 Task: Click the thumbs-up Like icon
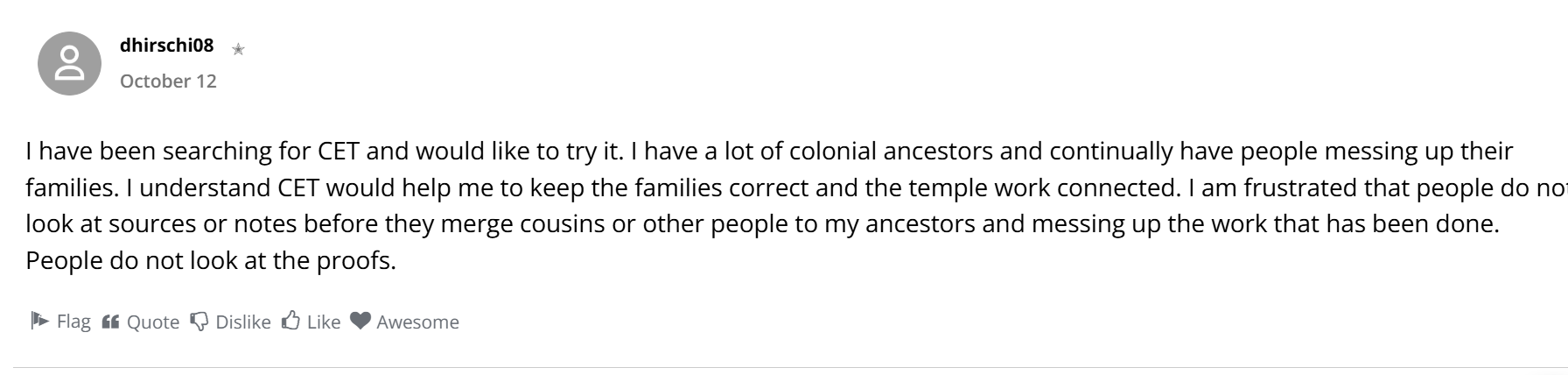point(291,322)
